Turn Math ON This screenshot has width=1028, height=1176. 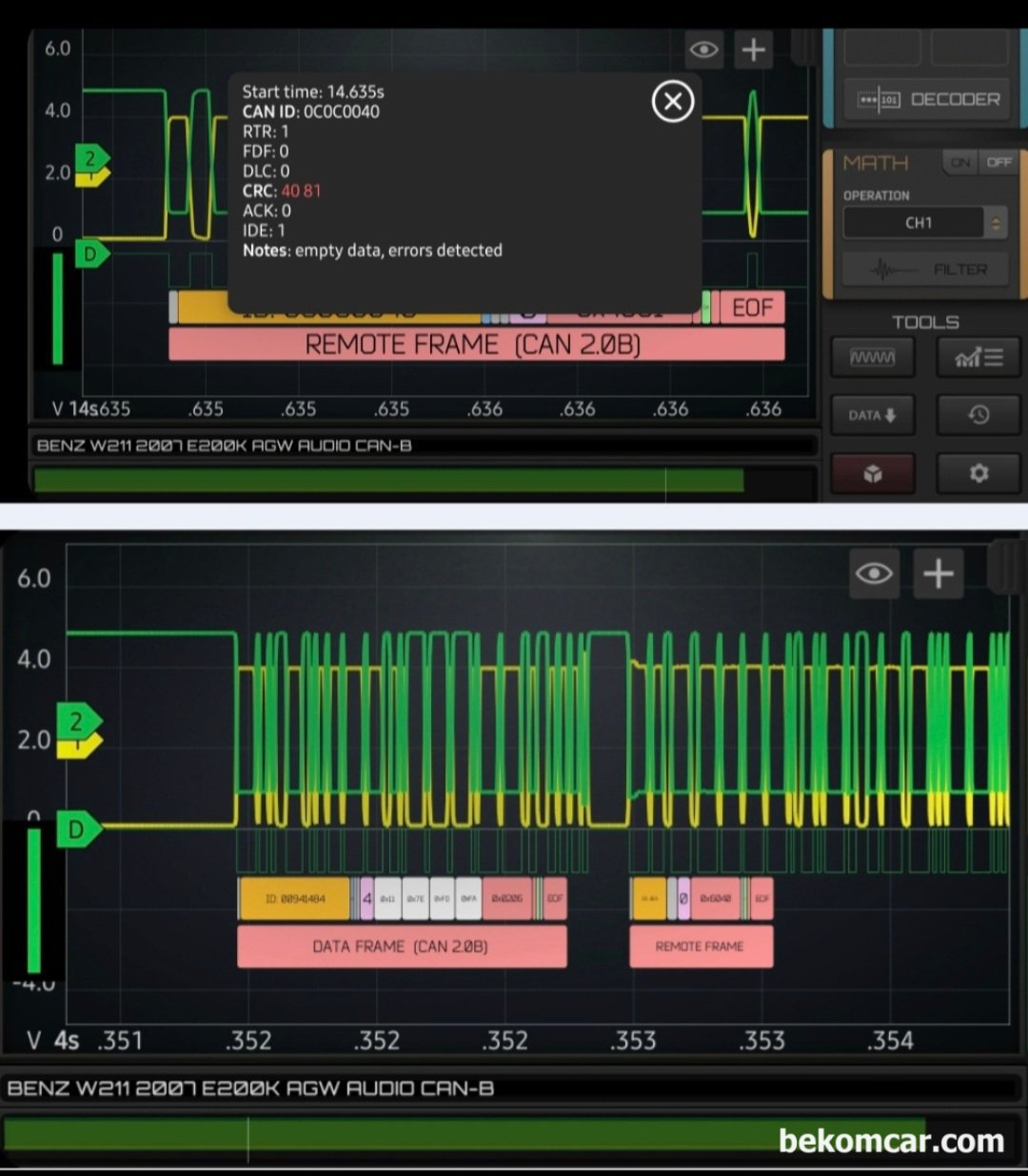point(960,163)
